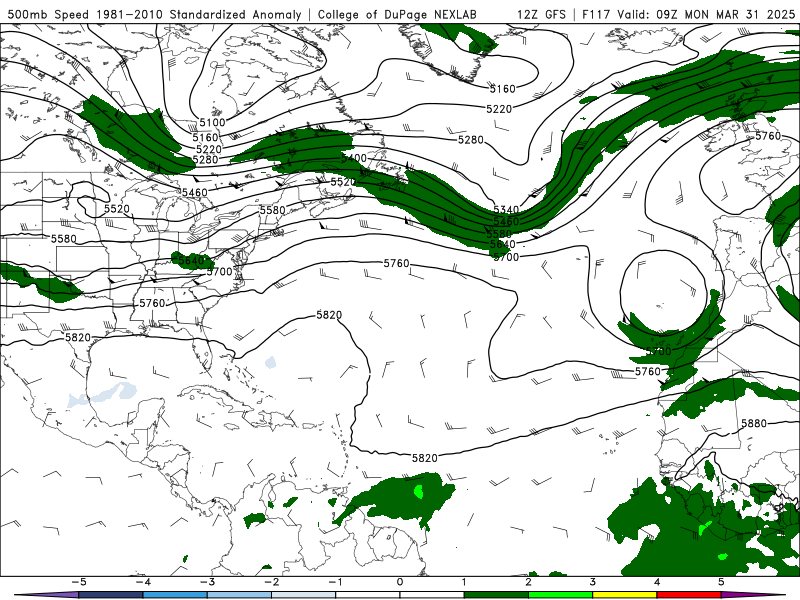Click the 5700 label inside the Iberian cutoff low
The image size is (800, 600).
tap(658, 351)
